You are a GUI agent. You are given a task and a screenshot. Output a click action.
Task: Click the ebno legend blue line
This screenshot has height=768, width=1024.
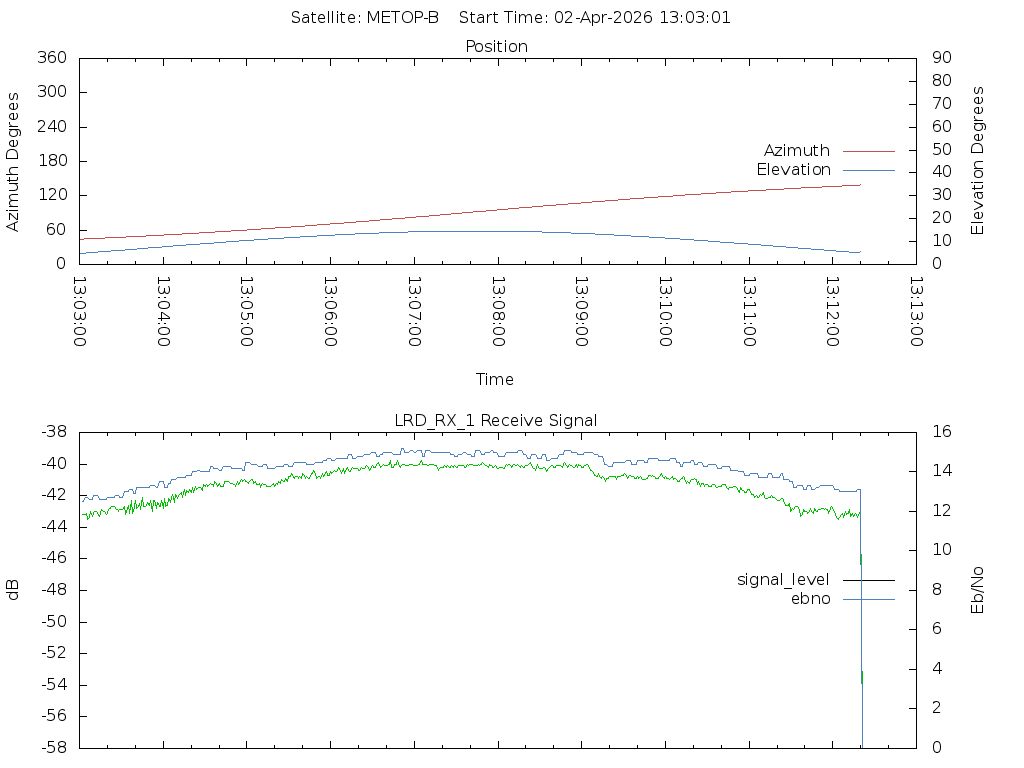[x=869, y=599]
